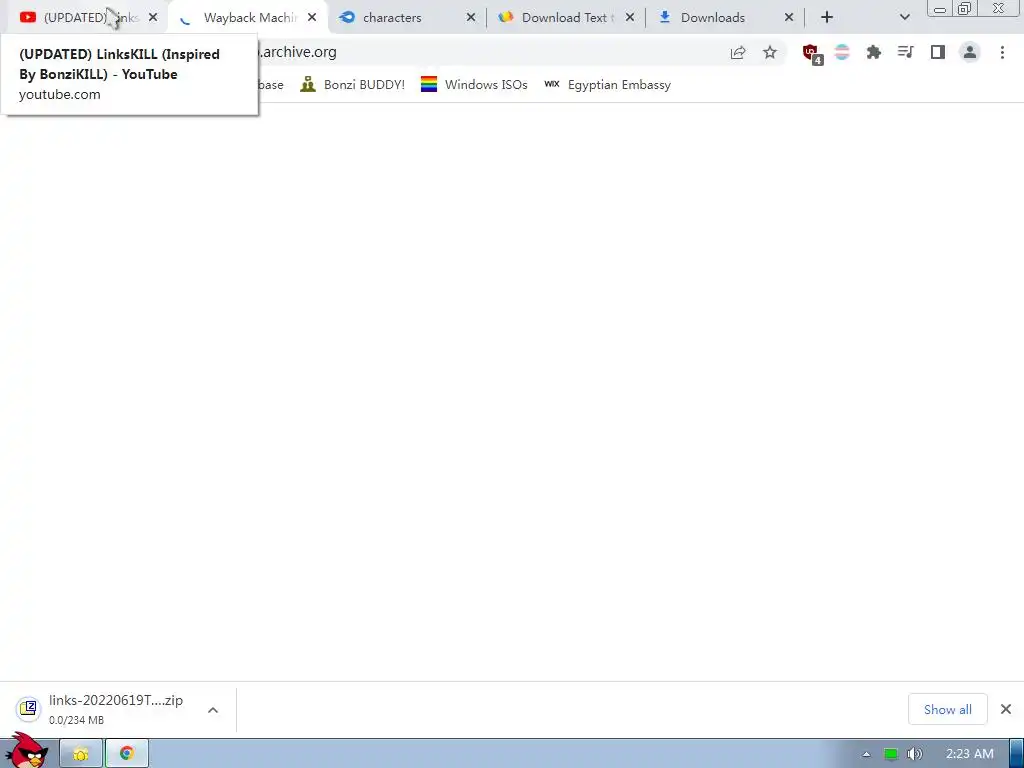The image size is (1024, 768).
Task: Open the media controls icon
Action: pos(906,52)
